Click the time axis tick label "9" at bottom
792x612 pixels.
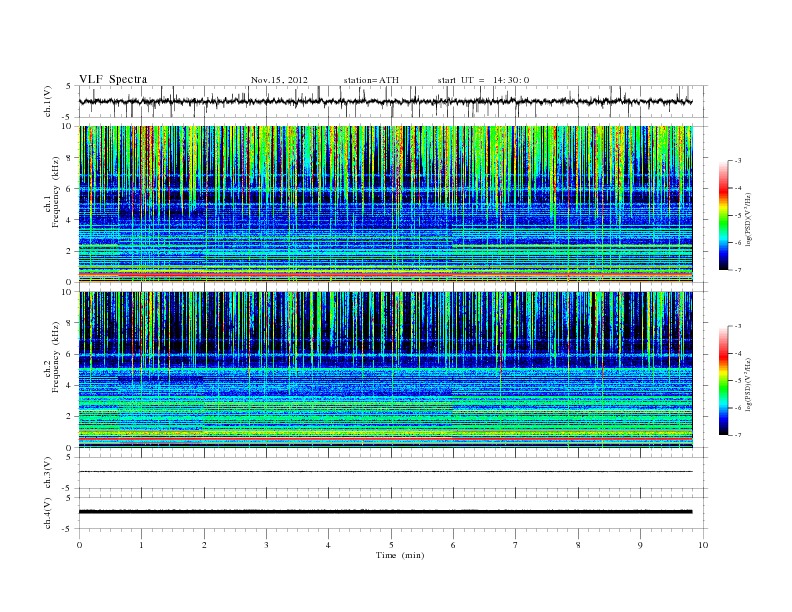640,545
